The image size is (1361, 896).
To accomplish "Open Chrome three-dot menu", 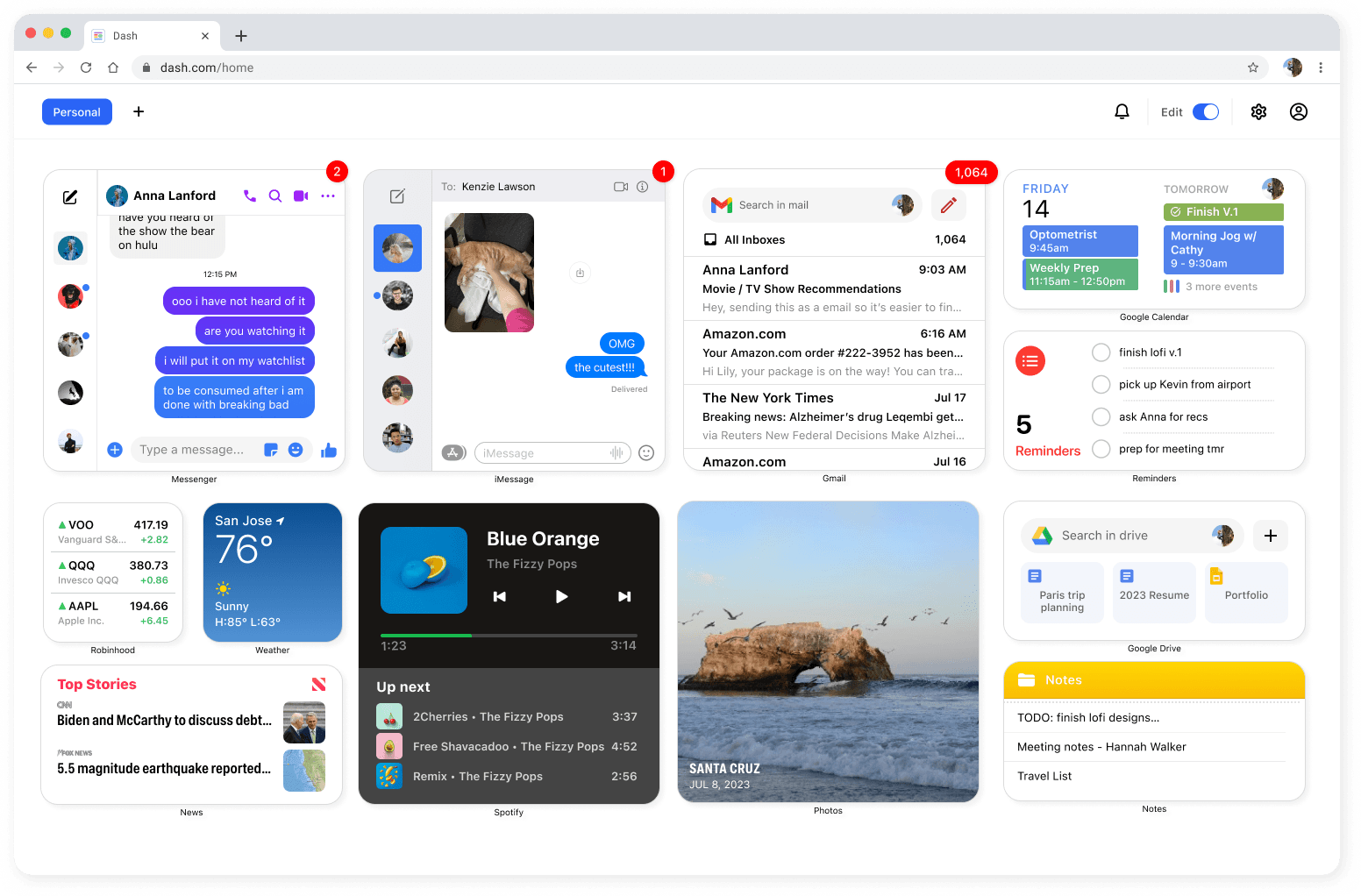I will (1321, 68).
